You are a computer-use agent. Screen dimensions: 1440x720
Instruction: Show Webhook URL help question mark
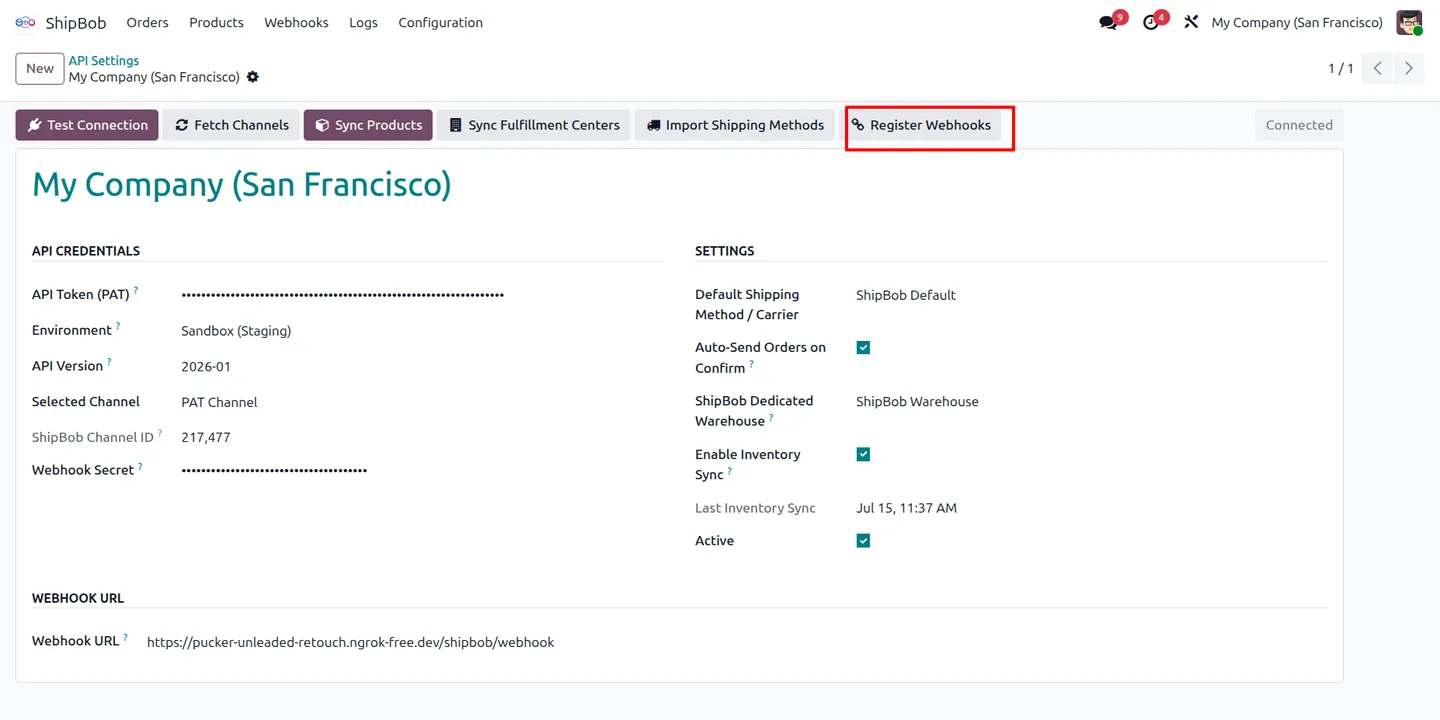tap(125, 637)
